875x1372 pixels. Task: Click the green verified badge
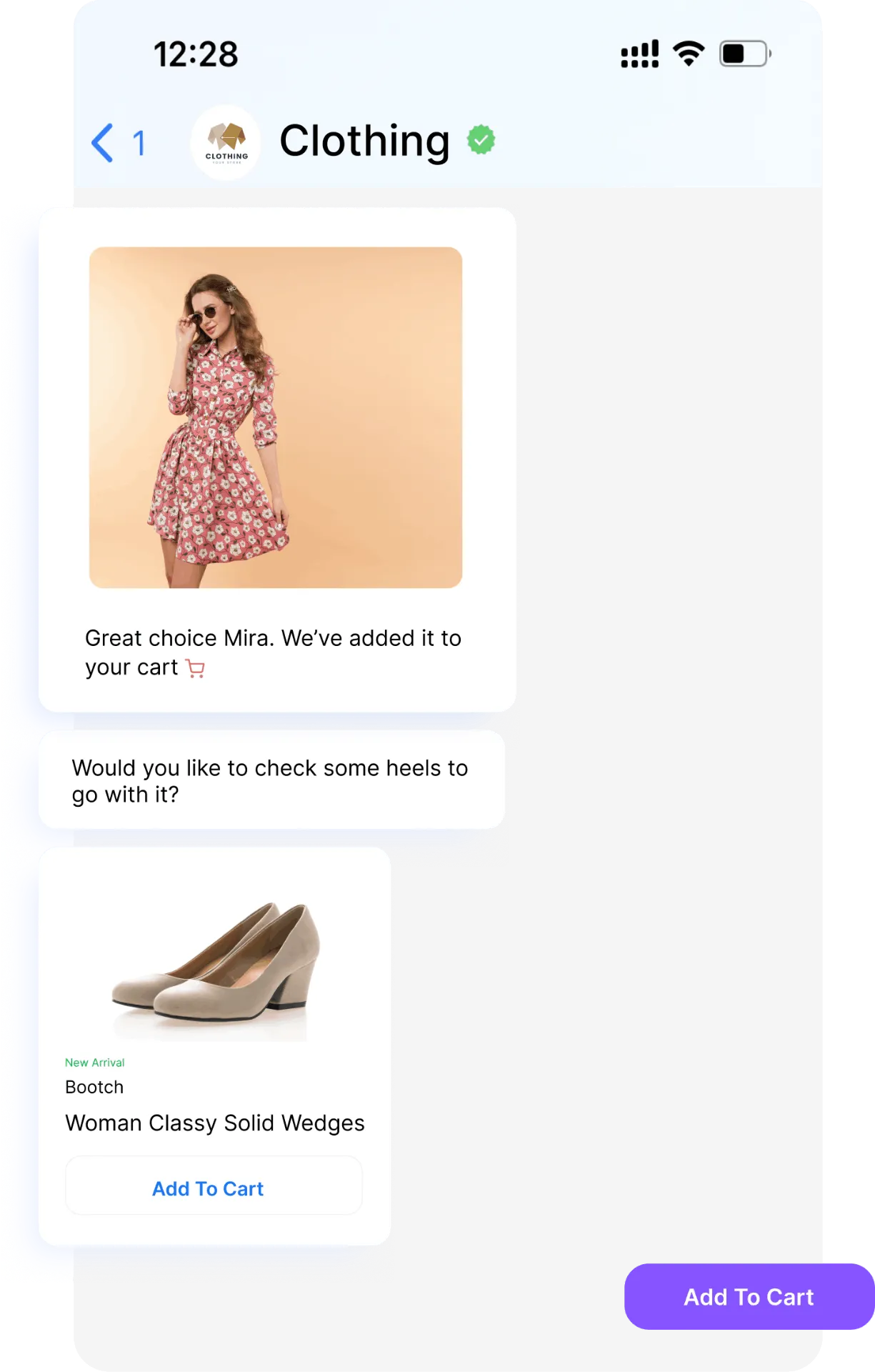pyautogui.click(x=481, y=140)
